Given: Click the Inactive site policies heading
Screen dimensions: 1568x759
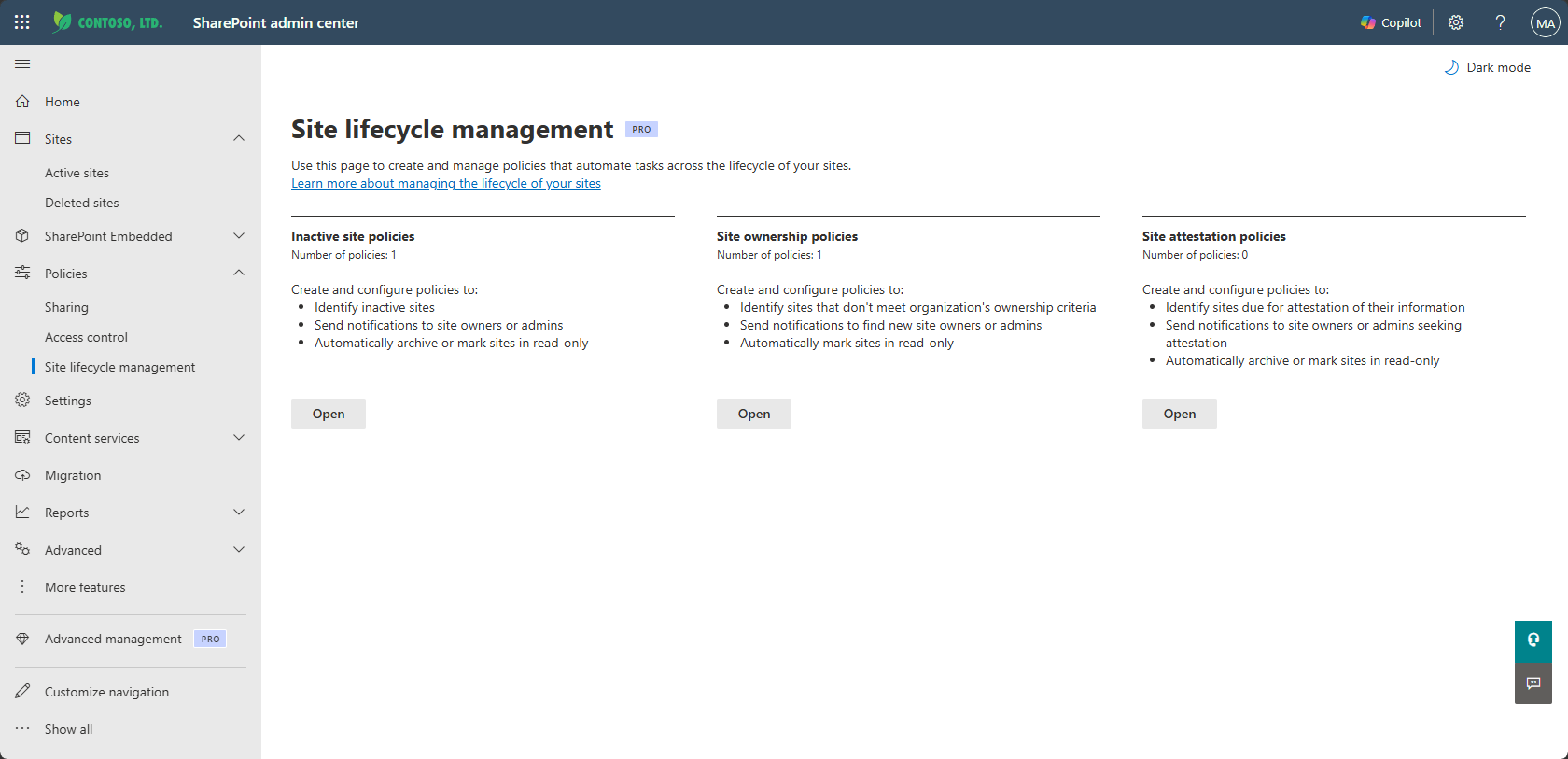Looking at the screenshot, I should point(353,236).
